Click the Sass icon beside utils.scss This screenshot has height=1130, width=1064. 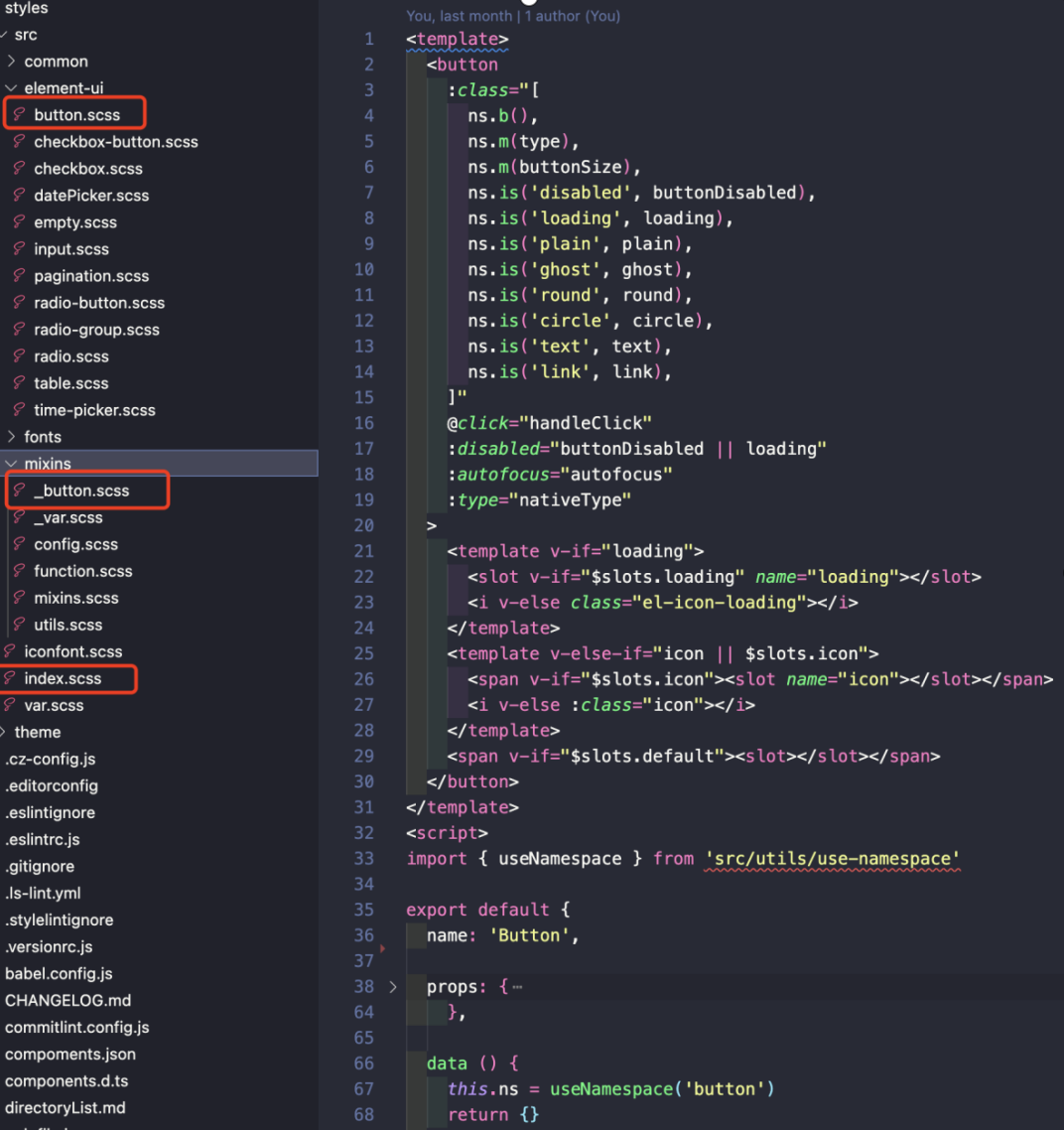(x=20, y=625)
